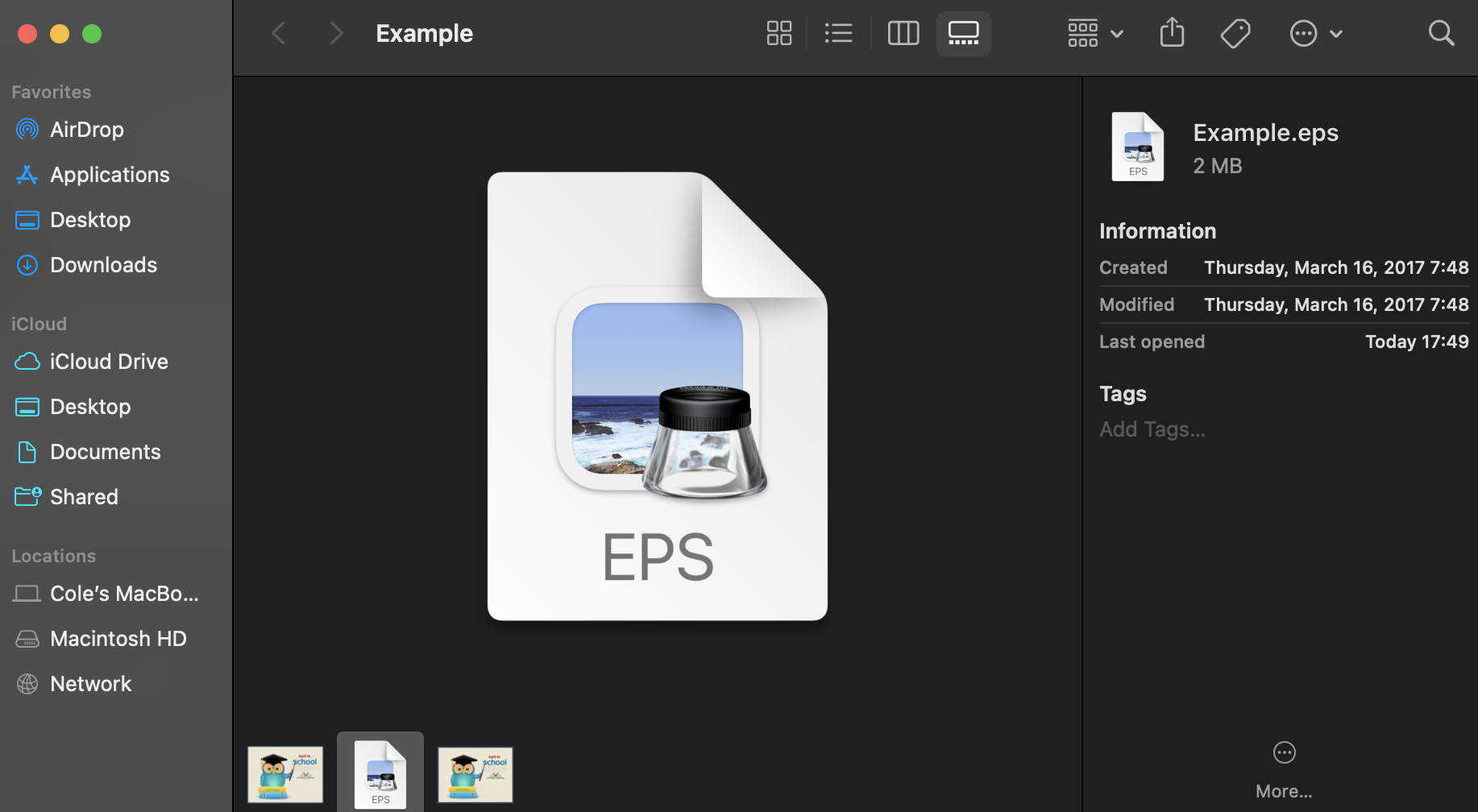1478x812 pixels.
Task: Open Applications folder in sidebar
Action: pyautogui.click(x=110, y=175)
